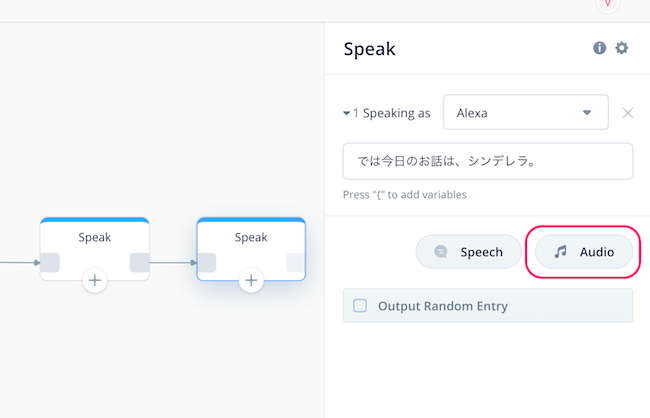Click the dropdown arrow in the Alexa selector
650x418 pixels.
[x=587, y=112]
